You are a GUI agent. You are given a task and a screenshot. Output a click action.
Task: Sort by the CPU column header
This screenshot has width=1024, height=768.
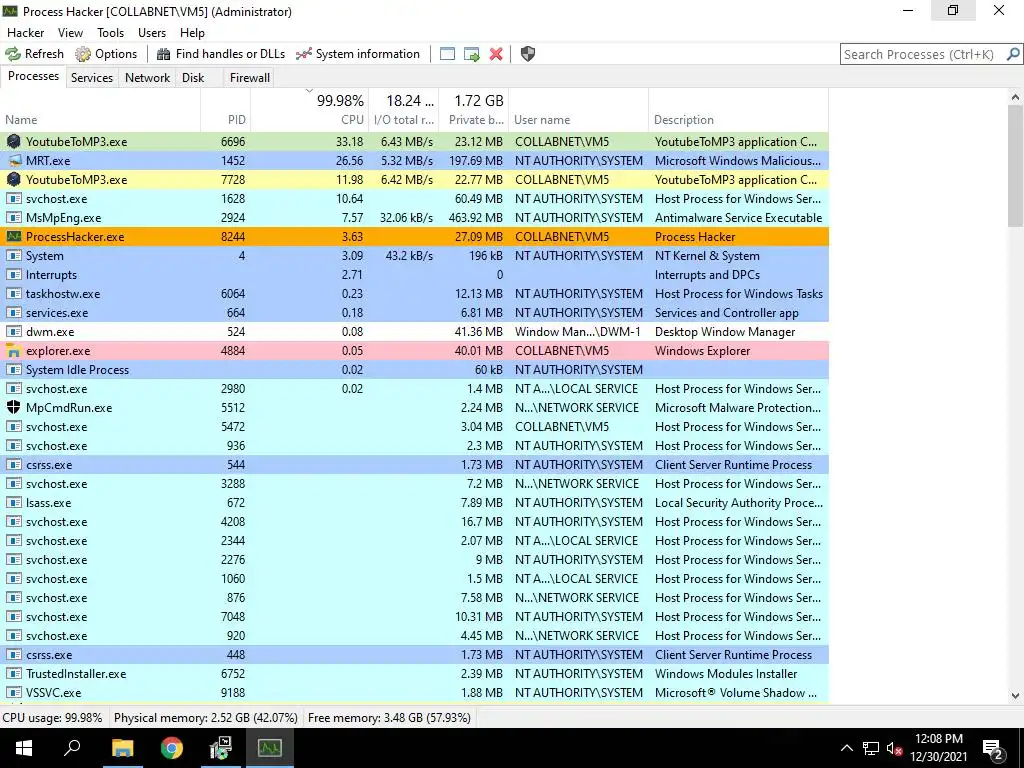[x=310, y=110]
